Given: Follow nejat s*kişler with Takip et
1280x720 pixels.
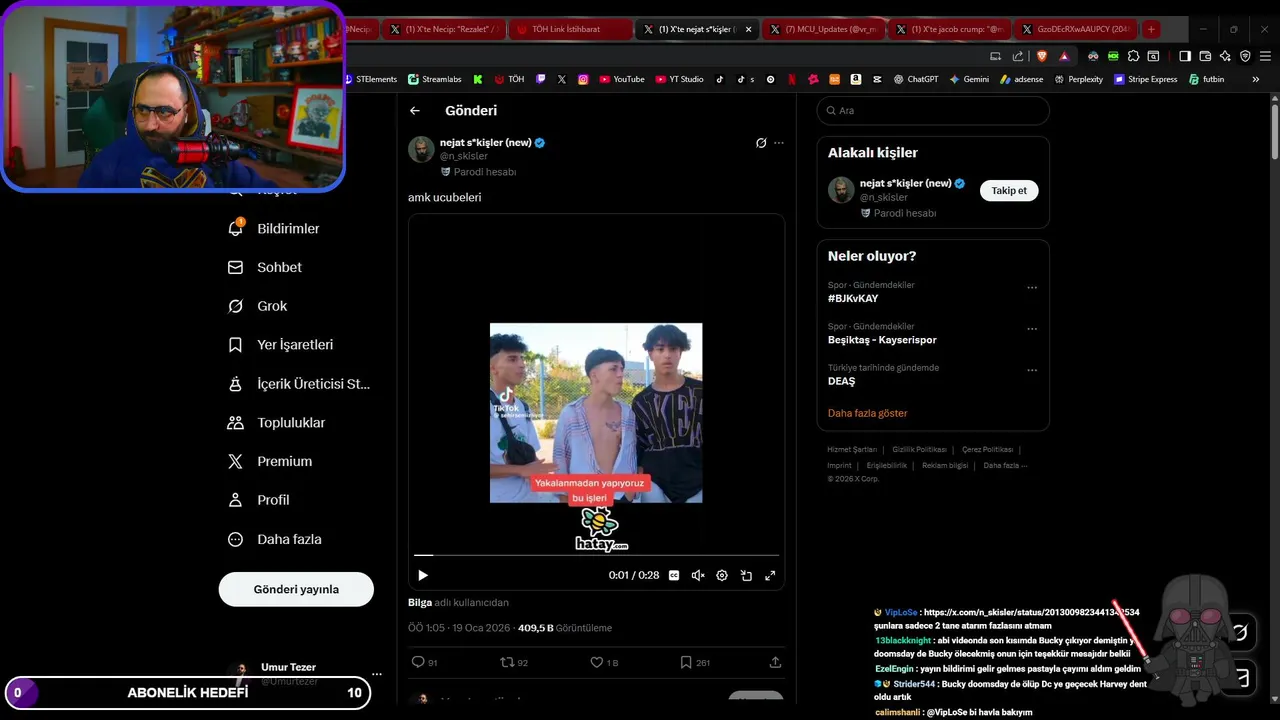Looking at the screenshot, I should coord(1009,190).
